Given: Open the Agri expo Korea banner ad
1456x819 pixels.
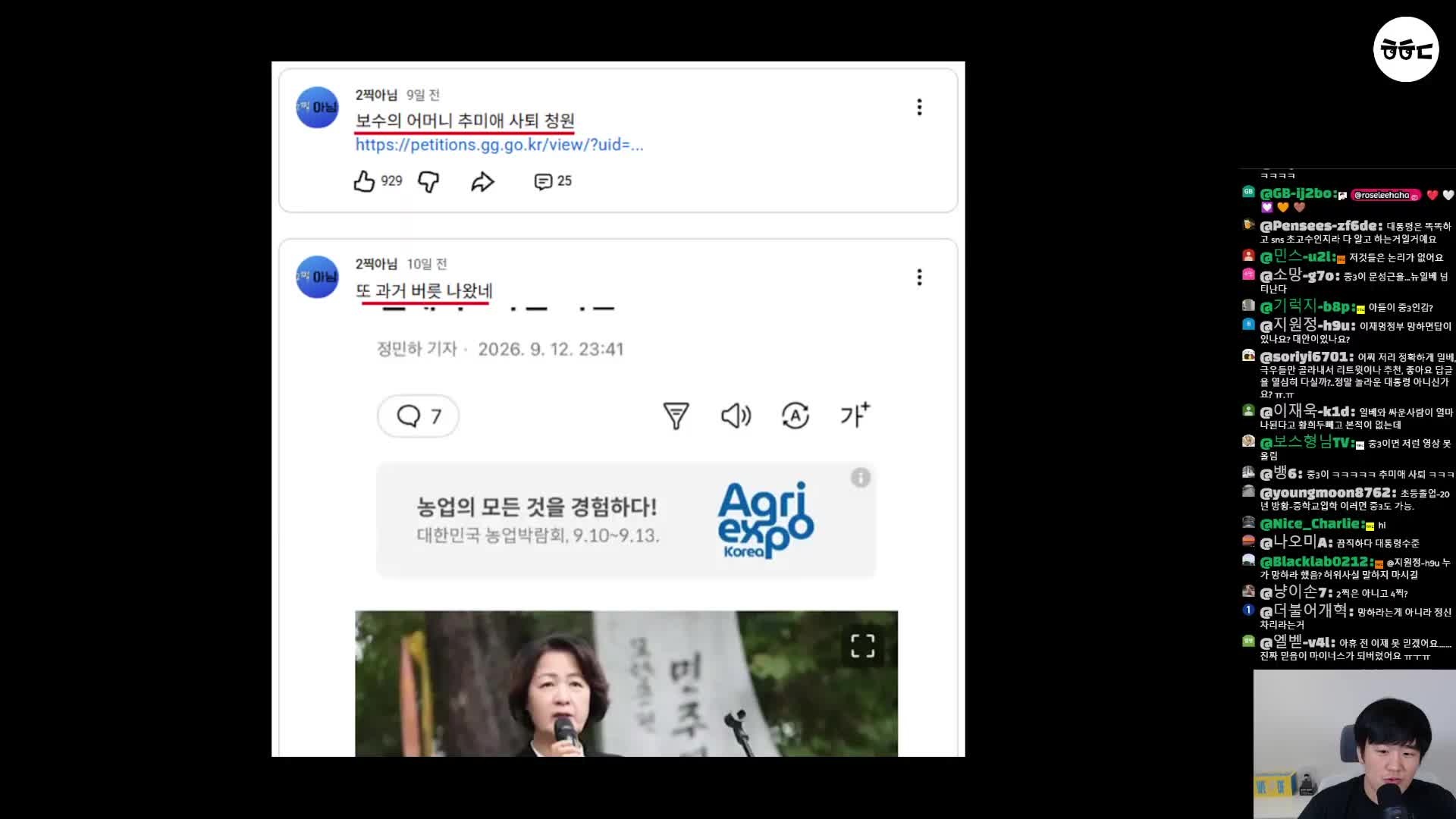Looking at the screenshot, I should (x=626, y=520).
